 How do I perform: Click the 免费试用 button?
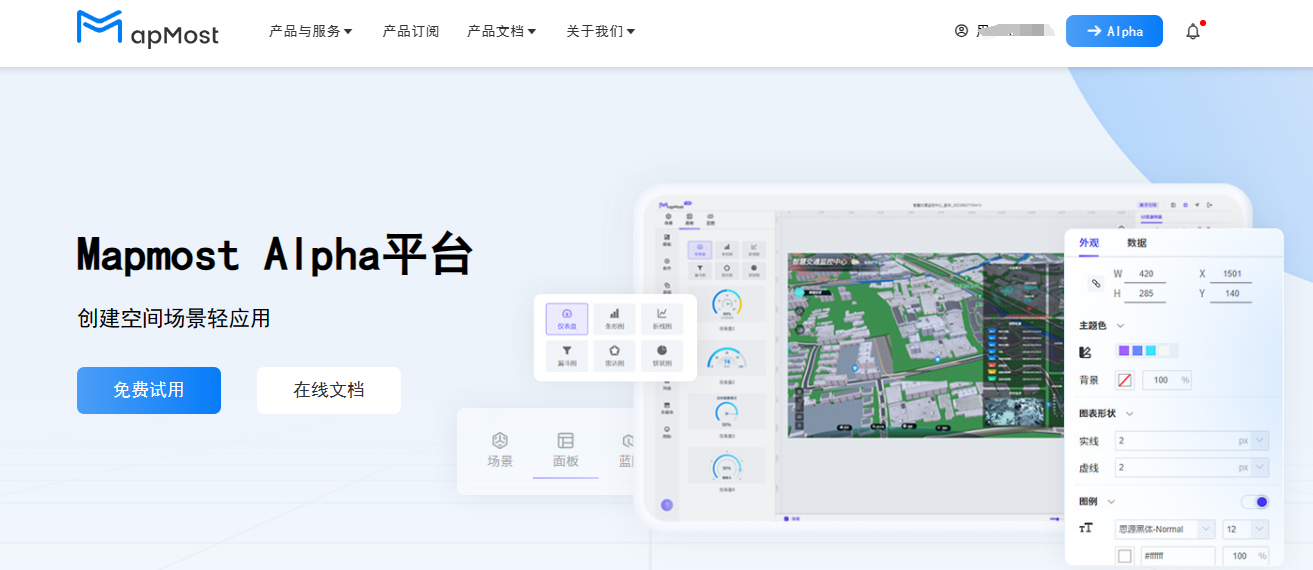(149, 390)
